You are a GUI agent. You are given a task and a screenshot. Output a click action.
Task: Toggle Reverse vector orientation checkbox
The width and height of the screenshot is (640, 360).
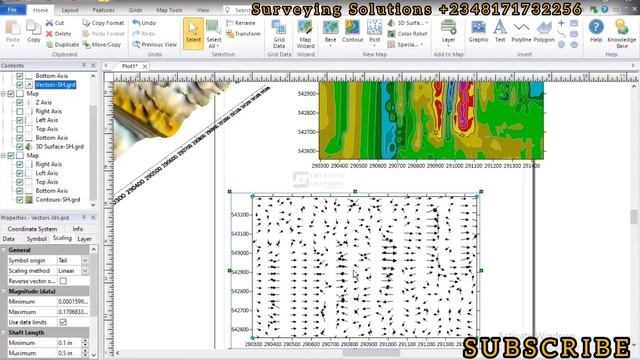(x=63, y=281)
